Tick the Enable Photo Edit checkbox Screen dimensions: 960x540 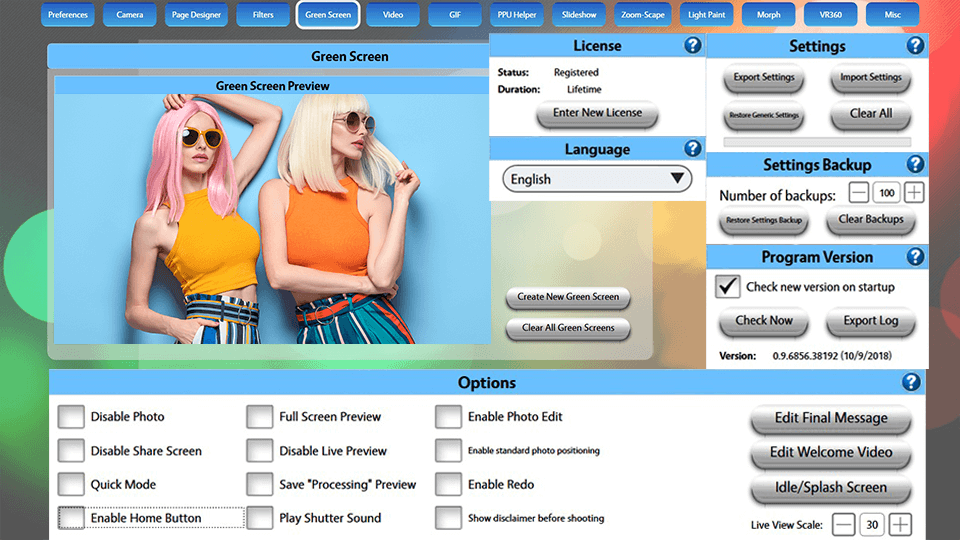(x=448, y=417)
